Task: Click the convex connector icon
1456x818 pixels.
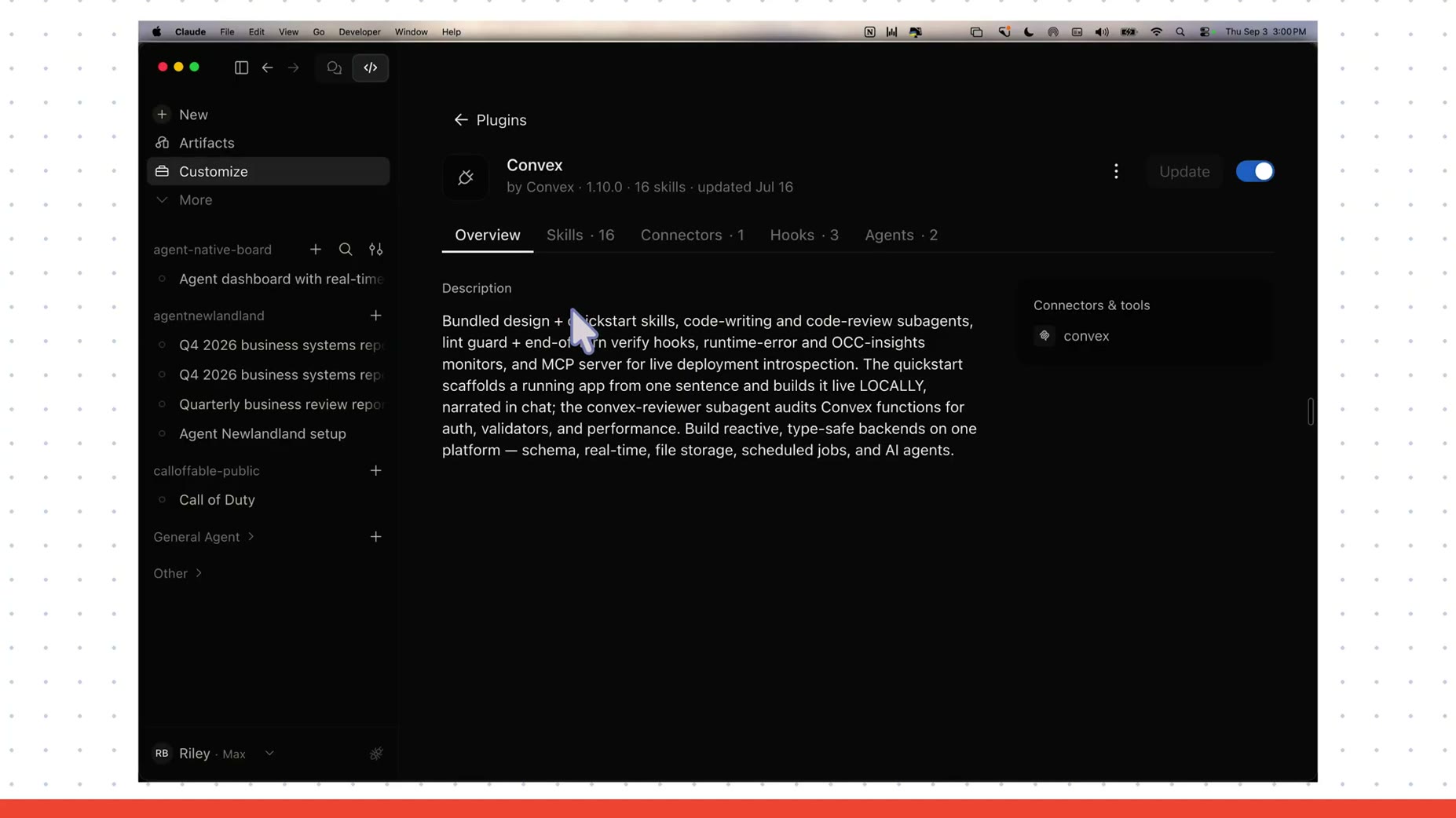Action: 1044,336
